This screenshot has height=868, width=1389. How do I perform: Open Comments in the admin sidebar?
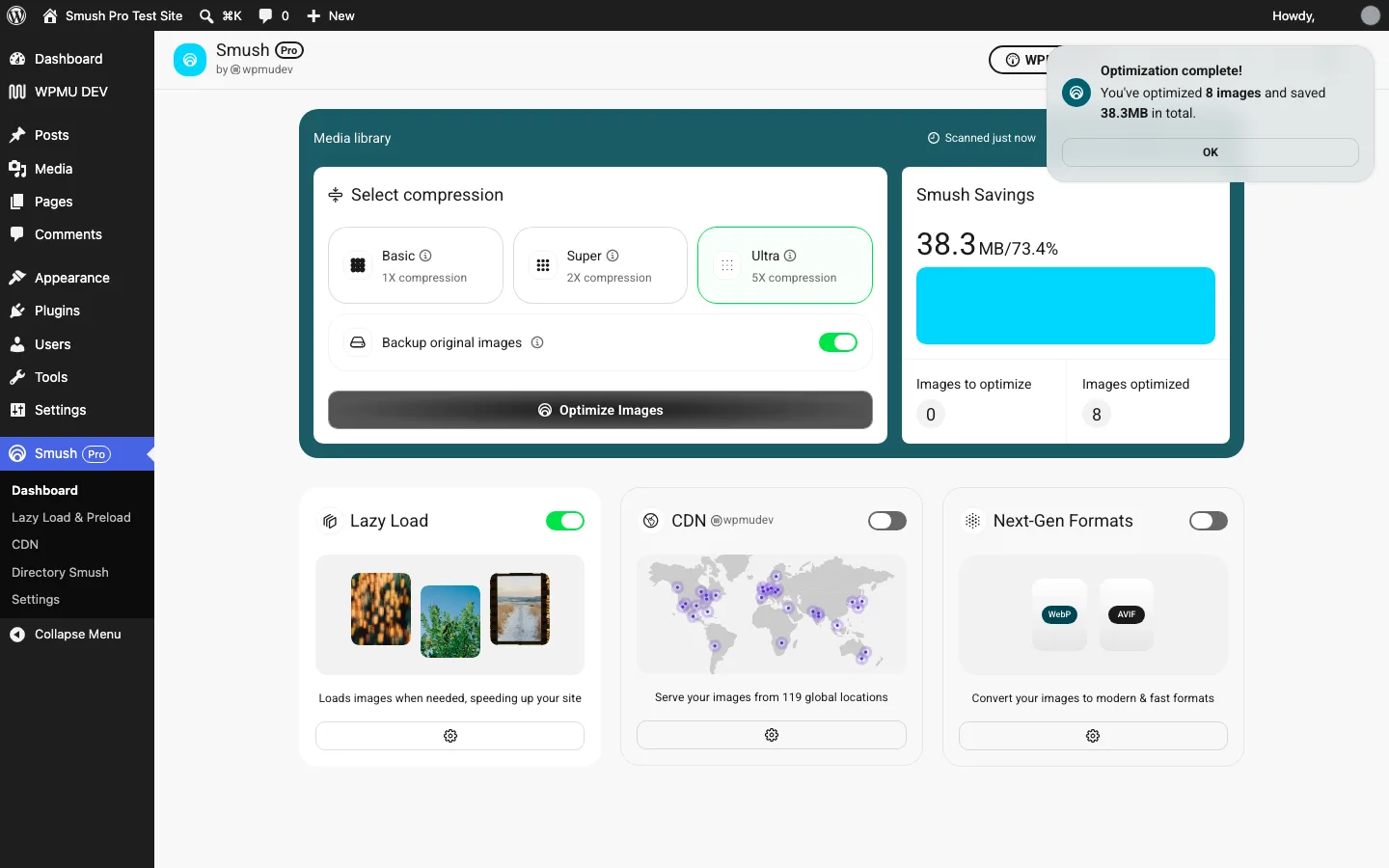(x=77, y=234)
